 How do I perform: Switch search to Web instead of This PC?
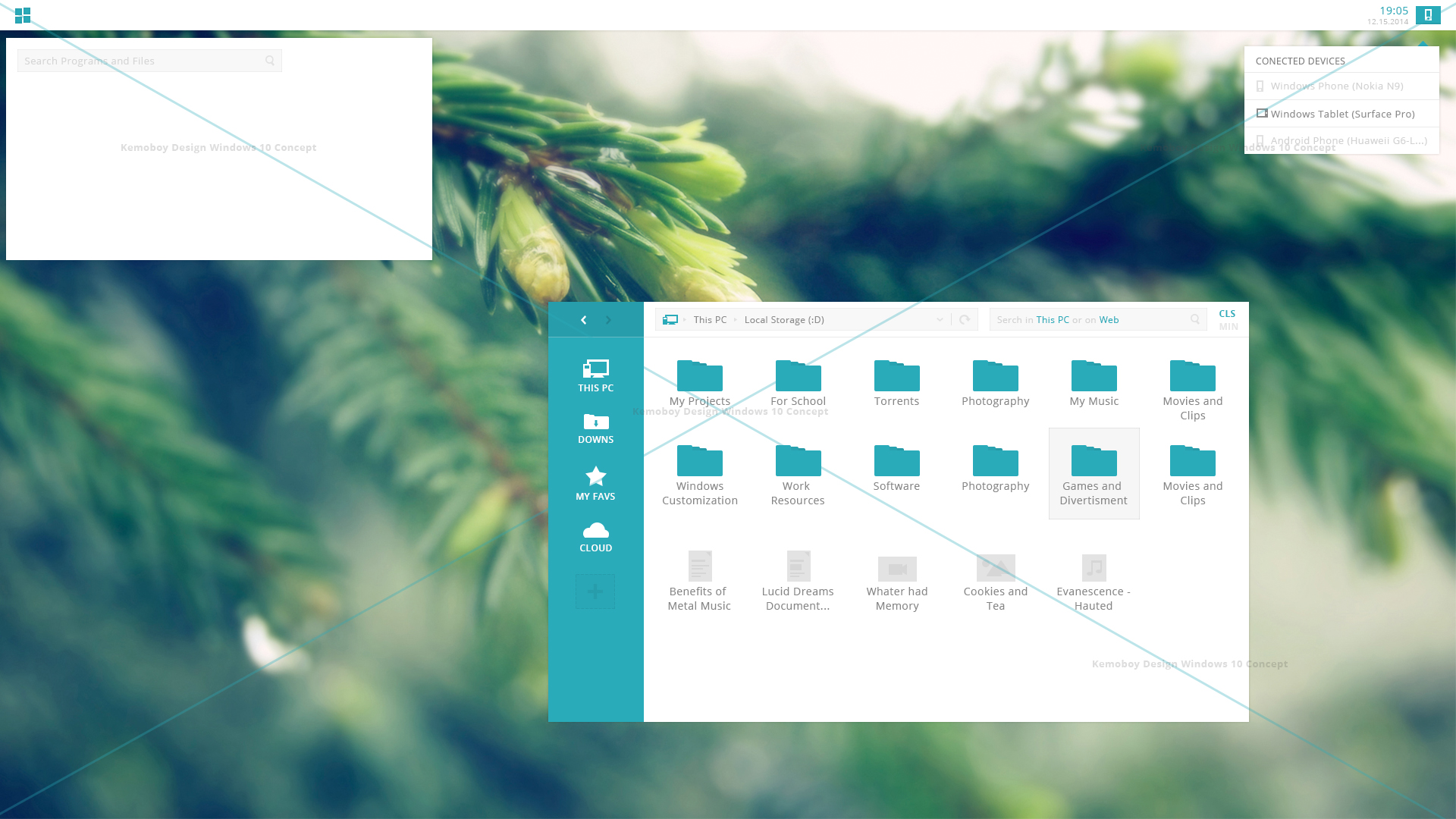[1109, 319]
